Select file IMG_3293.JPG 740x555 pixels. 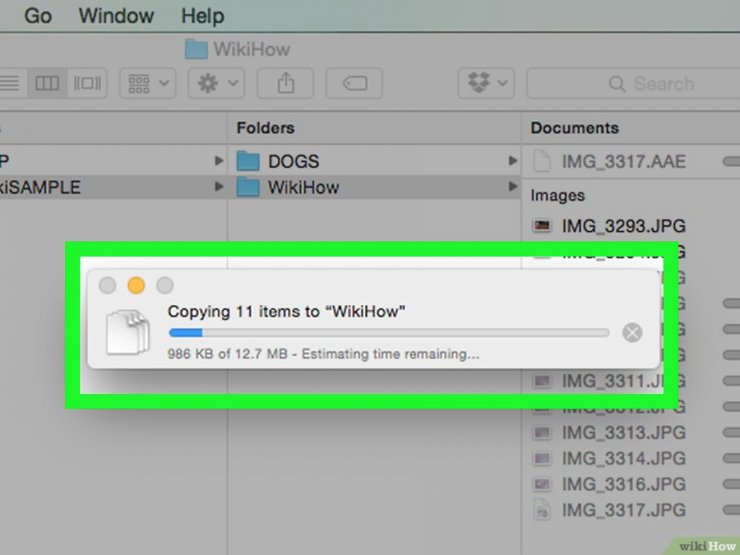click(x=623, y=226)
